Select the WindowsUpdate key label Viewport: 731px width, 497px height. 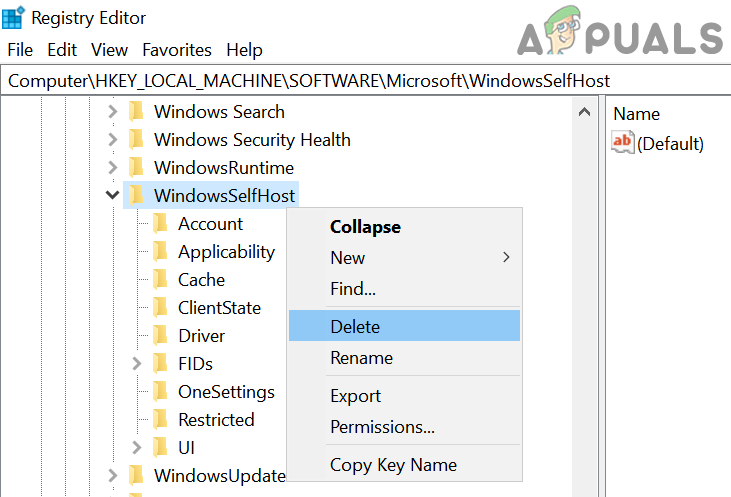click(x=220, y=476)
